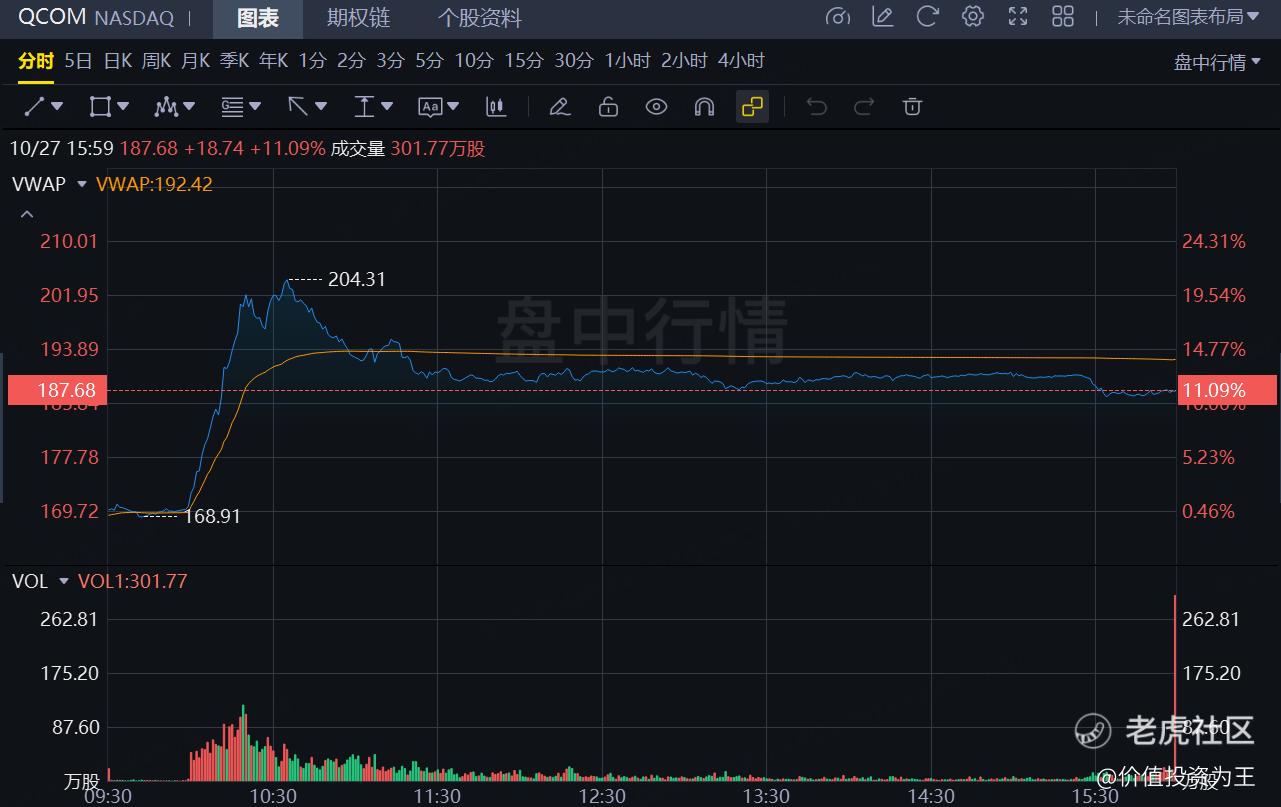Lock all drawings with the lock icon
The width and height of the screenshot is (1281, 807).
coord(608,106)
